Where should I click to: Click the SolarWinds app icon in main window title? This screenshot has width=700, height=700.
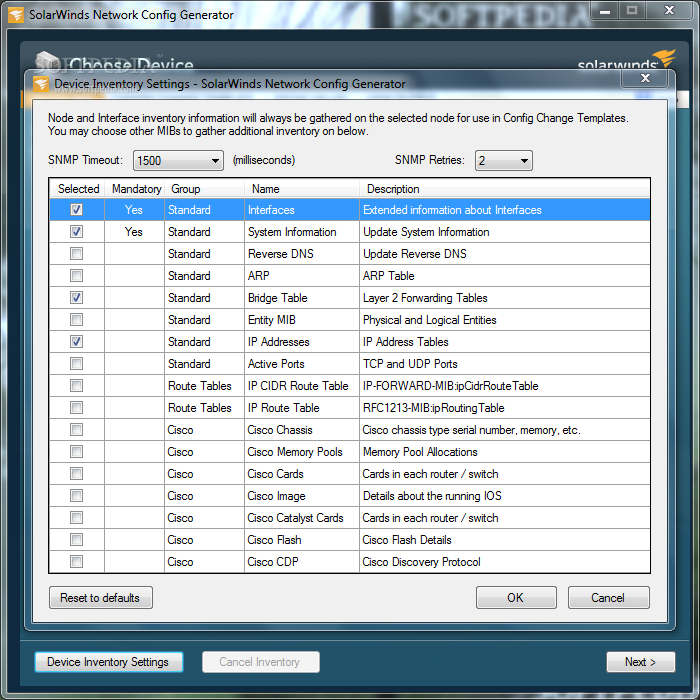pos(17,15)
